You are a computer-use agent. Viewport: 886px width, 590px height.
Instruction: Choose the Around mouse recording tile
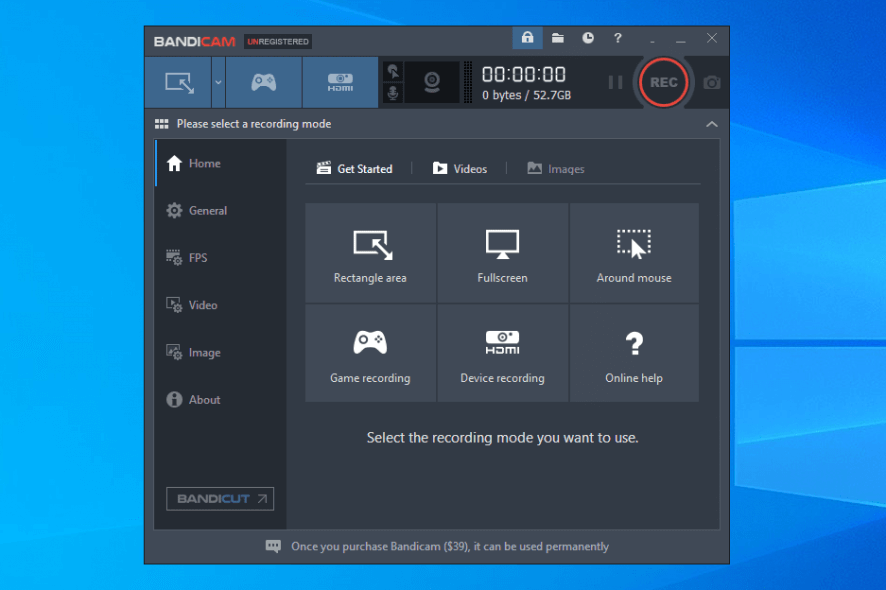(634, 253)
